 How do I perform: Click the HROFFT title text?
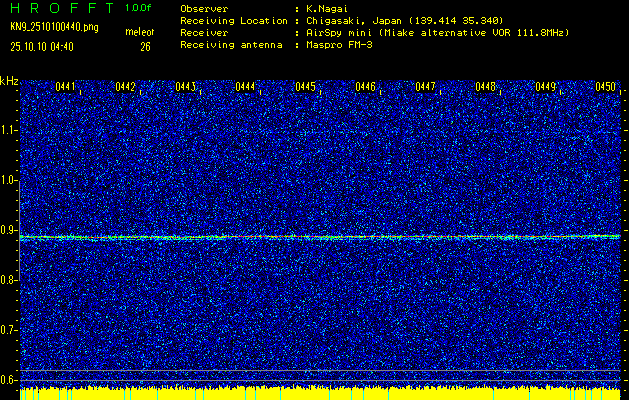(x=58, y=8)
